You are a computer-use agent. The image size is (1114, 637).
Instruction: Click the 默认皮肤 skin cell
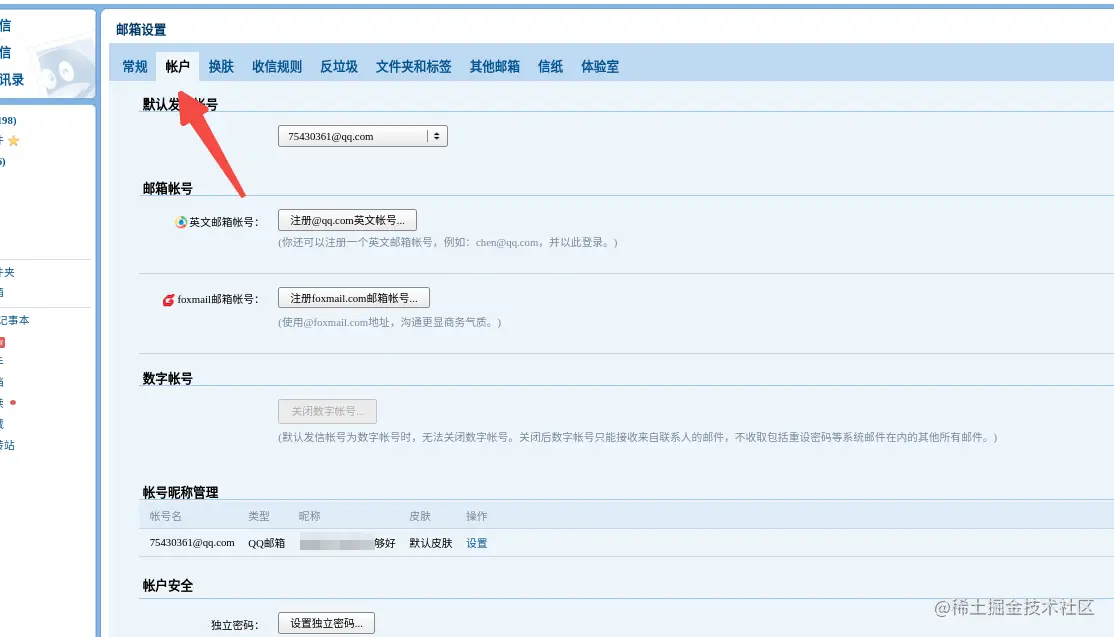tap(431, 543)
